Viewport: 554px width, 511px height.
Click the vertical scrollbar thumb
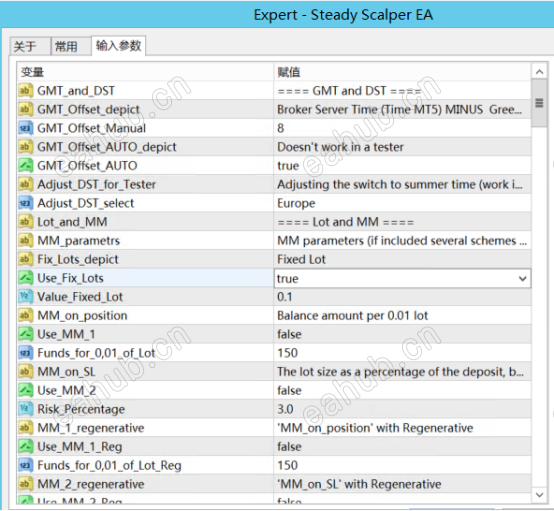pyautogui.click(x=540, y=103)
